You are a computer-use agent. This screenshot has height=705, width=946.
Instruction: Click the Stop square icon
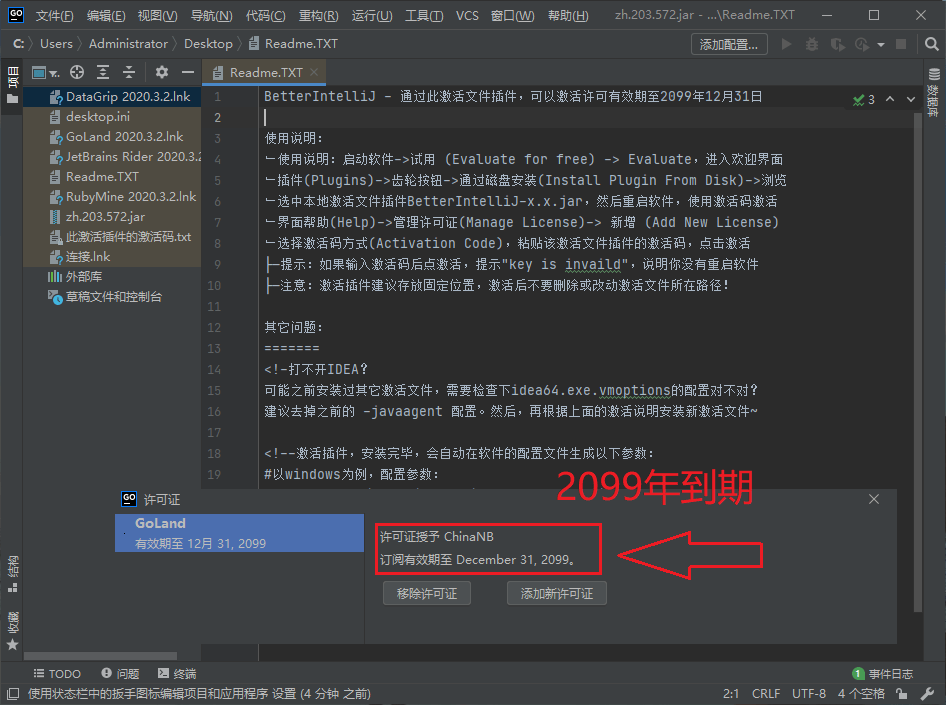click(x=901, y=44)
